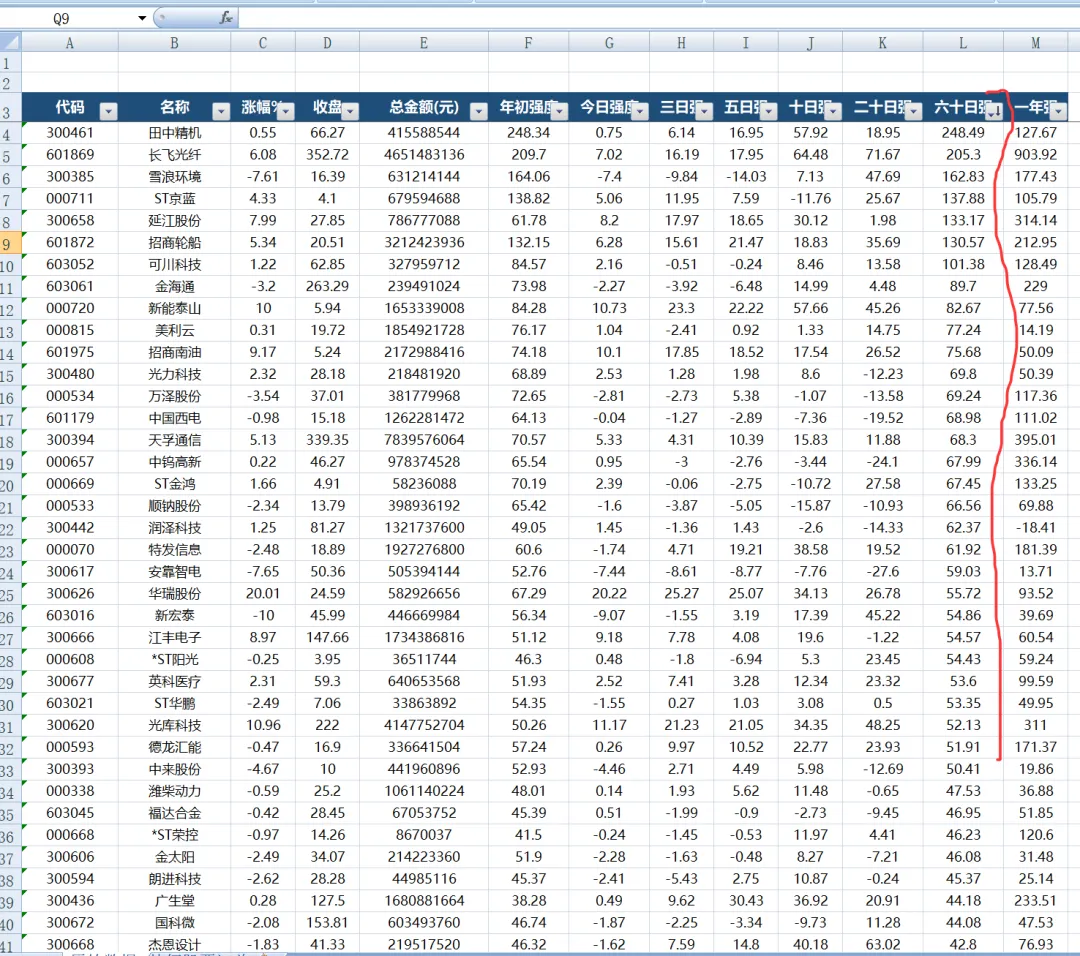Click stock name 英科医疗
Image resolution: width=1080 pixels, height=956 pixels.
coord(174,681)
